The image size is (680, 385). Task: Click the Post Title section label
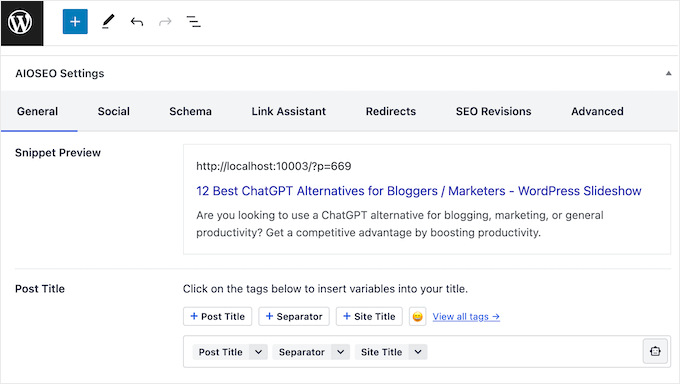click(40, 289)
